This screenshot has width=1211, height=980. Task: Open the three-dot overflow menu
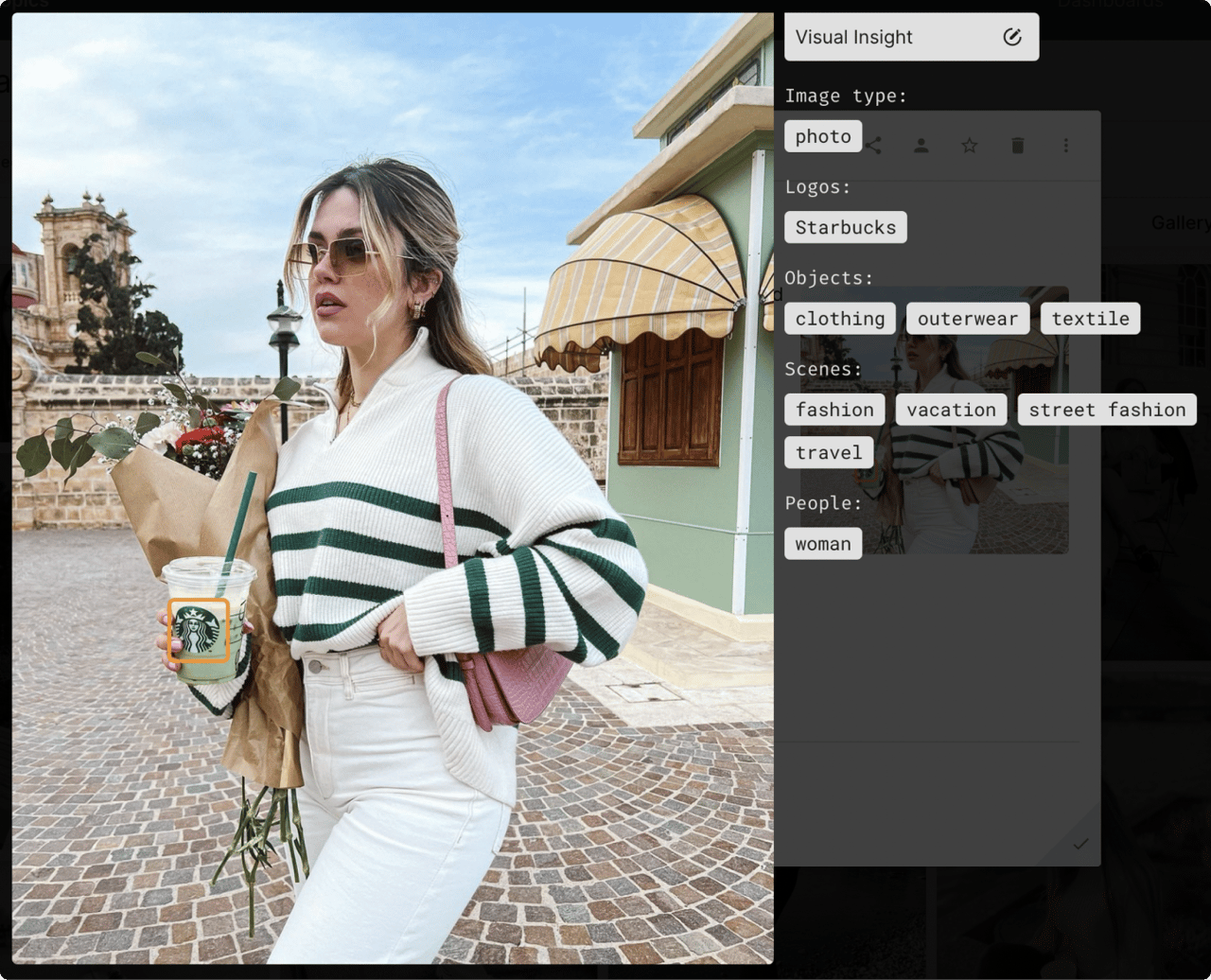coord(1065,146)
